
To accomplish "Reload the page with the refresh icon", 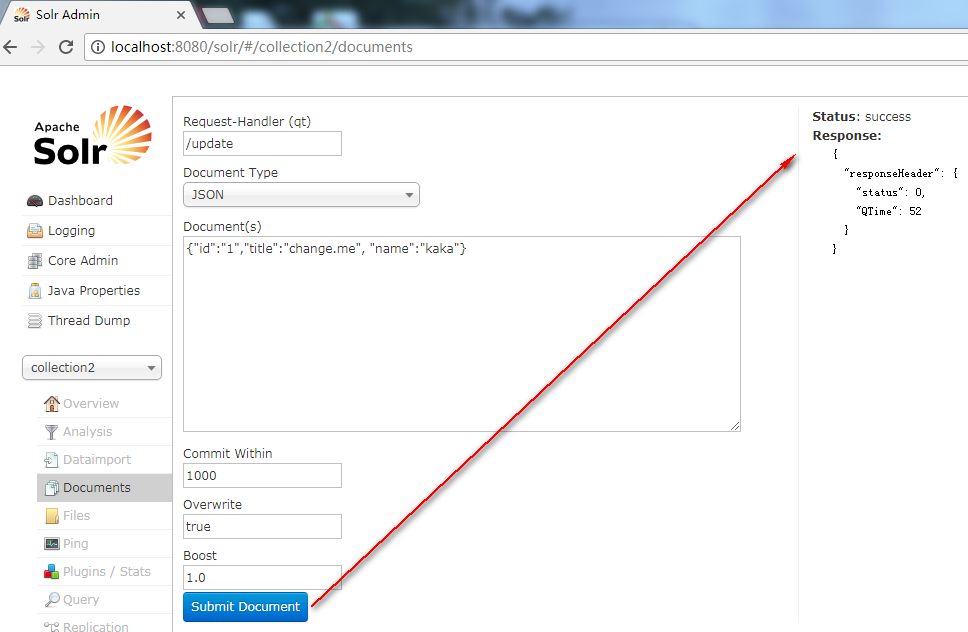I will click(66, 47).
